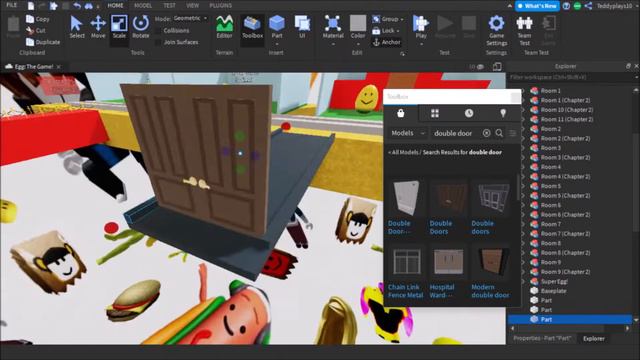This screenshot has width=640, height=360.
Task: Select Baseplate in Explorer
Action: pos(553,291)
